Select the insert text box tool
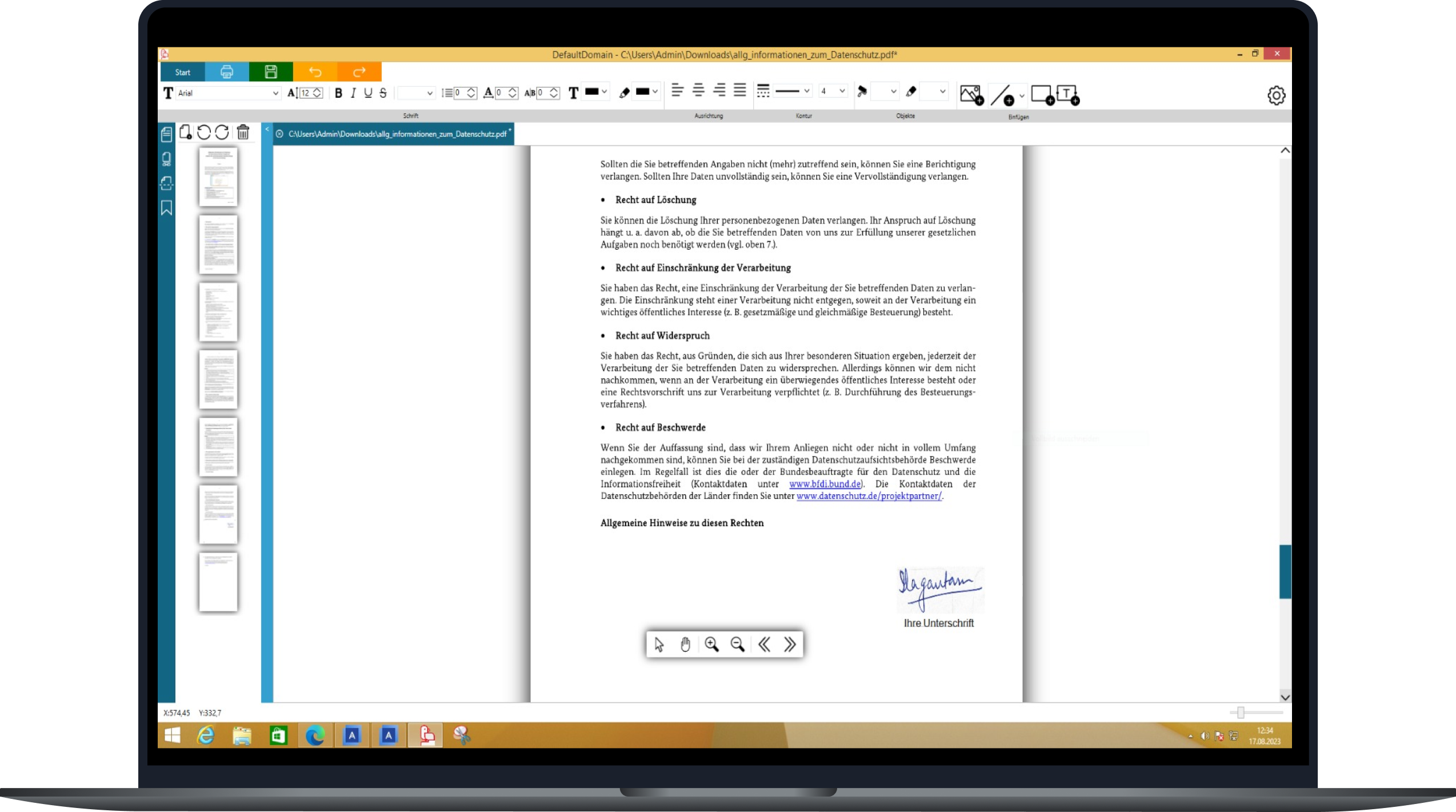 pyautogui.click(x=1067, y=94)
